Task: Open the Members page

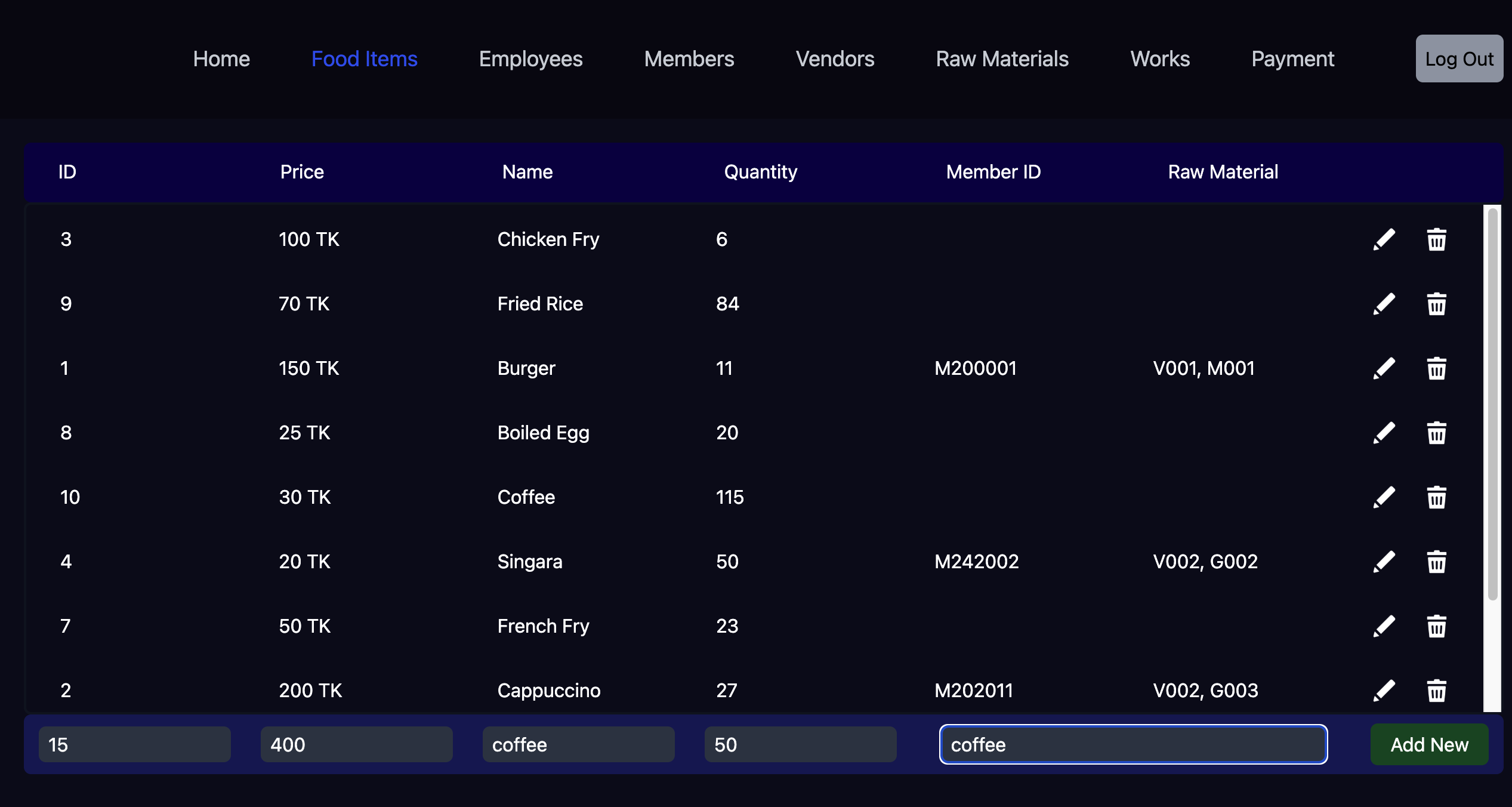Action: coord(689,58)
